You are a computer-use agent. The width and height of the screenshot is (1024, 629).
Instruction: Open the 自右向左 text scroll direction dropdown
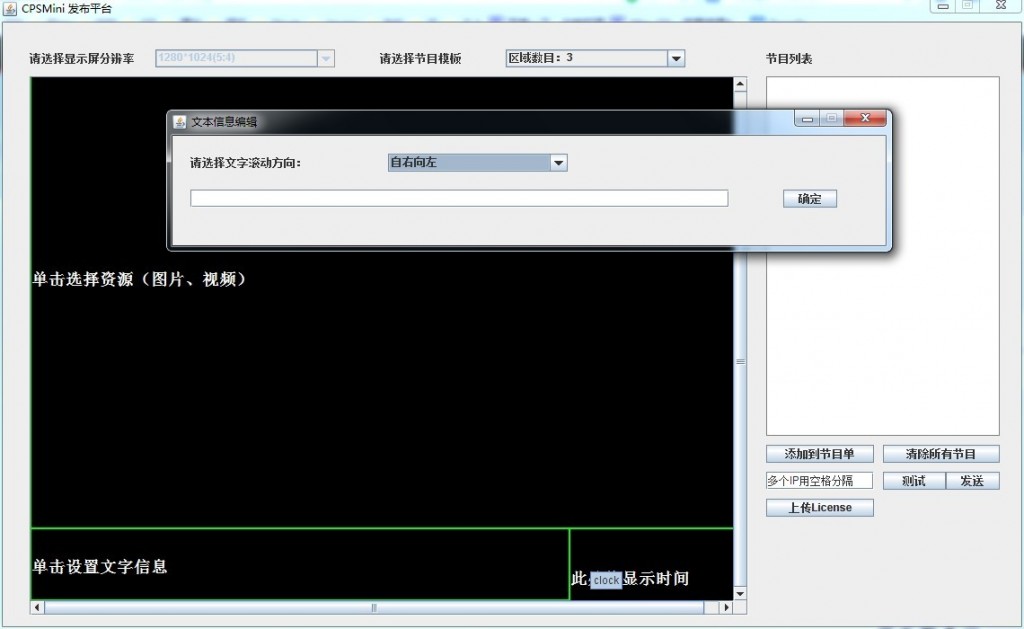coord(559,162)
